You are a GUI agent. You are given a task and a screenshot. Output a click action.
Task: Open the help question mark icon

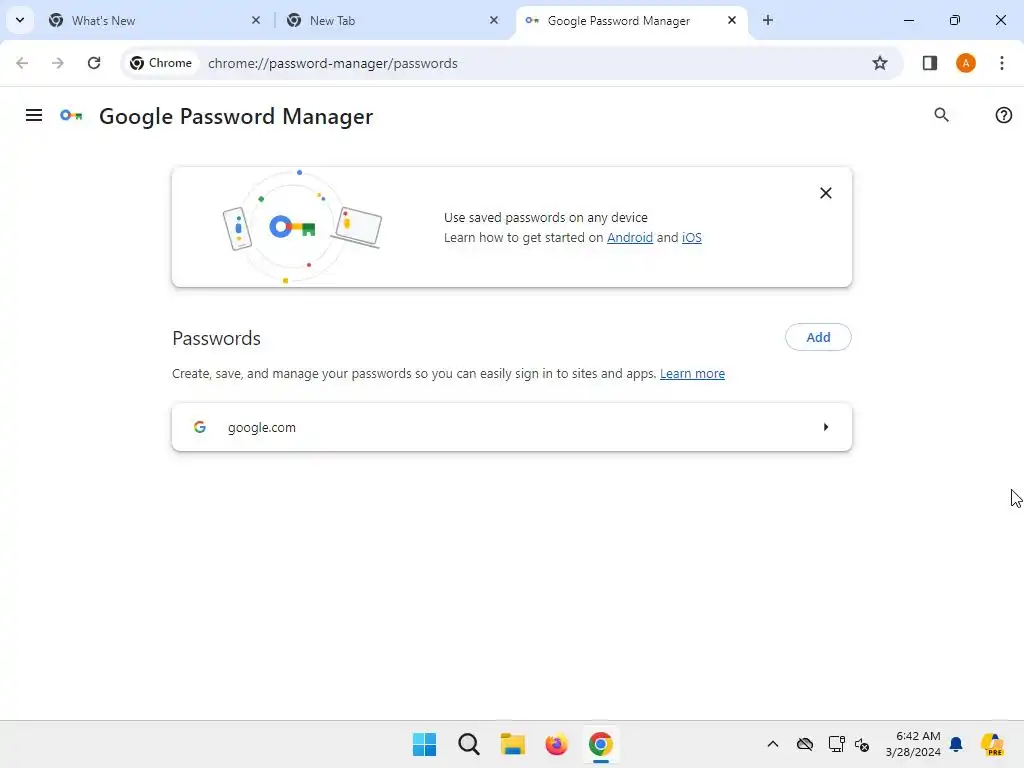click(x=1004, y=115)
